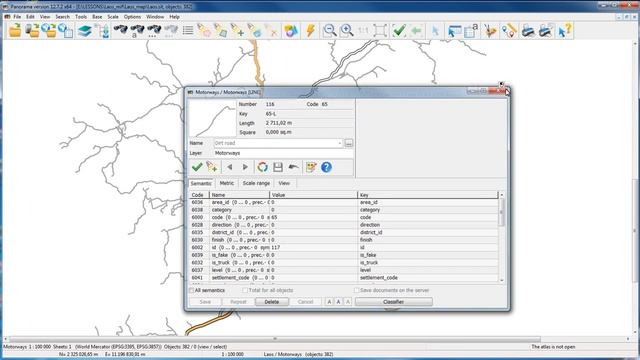Image resolution: width=640 pixels, height=360 pixels.
Task: Open the object list icon
Action: [188, 31]
